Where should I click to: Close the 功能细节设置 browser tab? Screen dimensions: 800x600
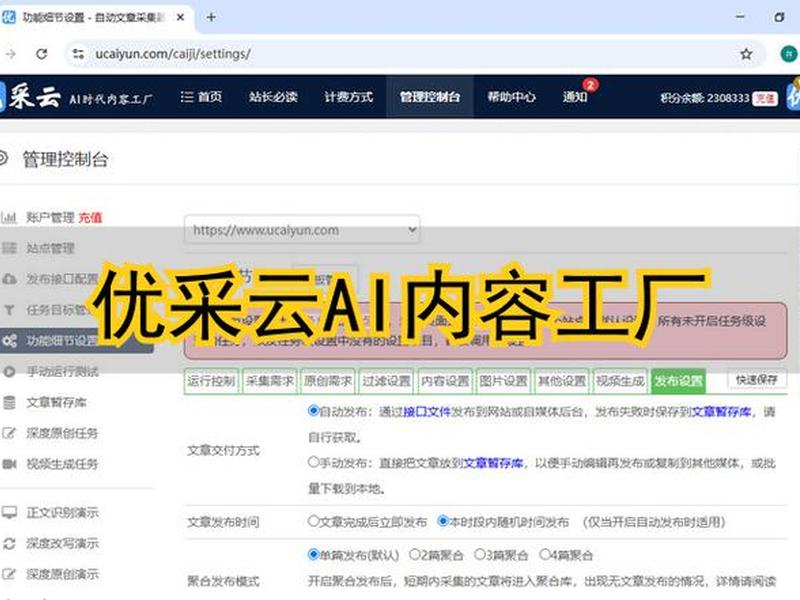coord(180,17)
